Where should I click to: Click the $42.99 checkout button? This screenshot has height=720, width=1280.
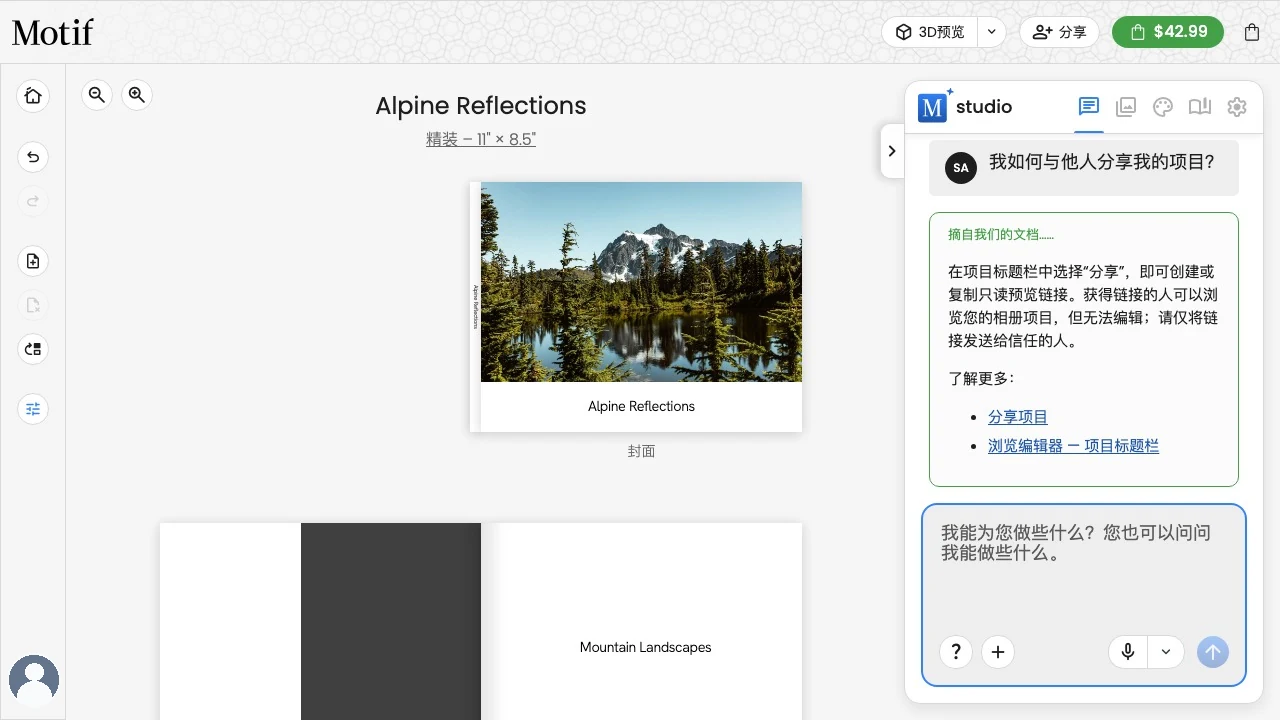(x=1168, y=32)
